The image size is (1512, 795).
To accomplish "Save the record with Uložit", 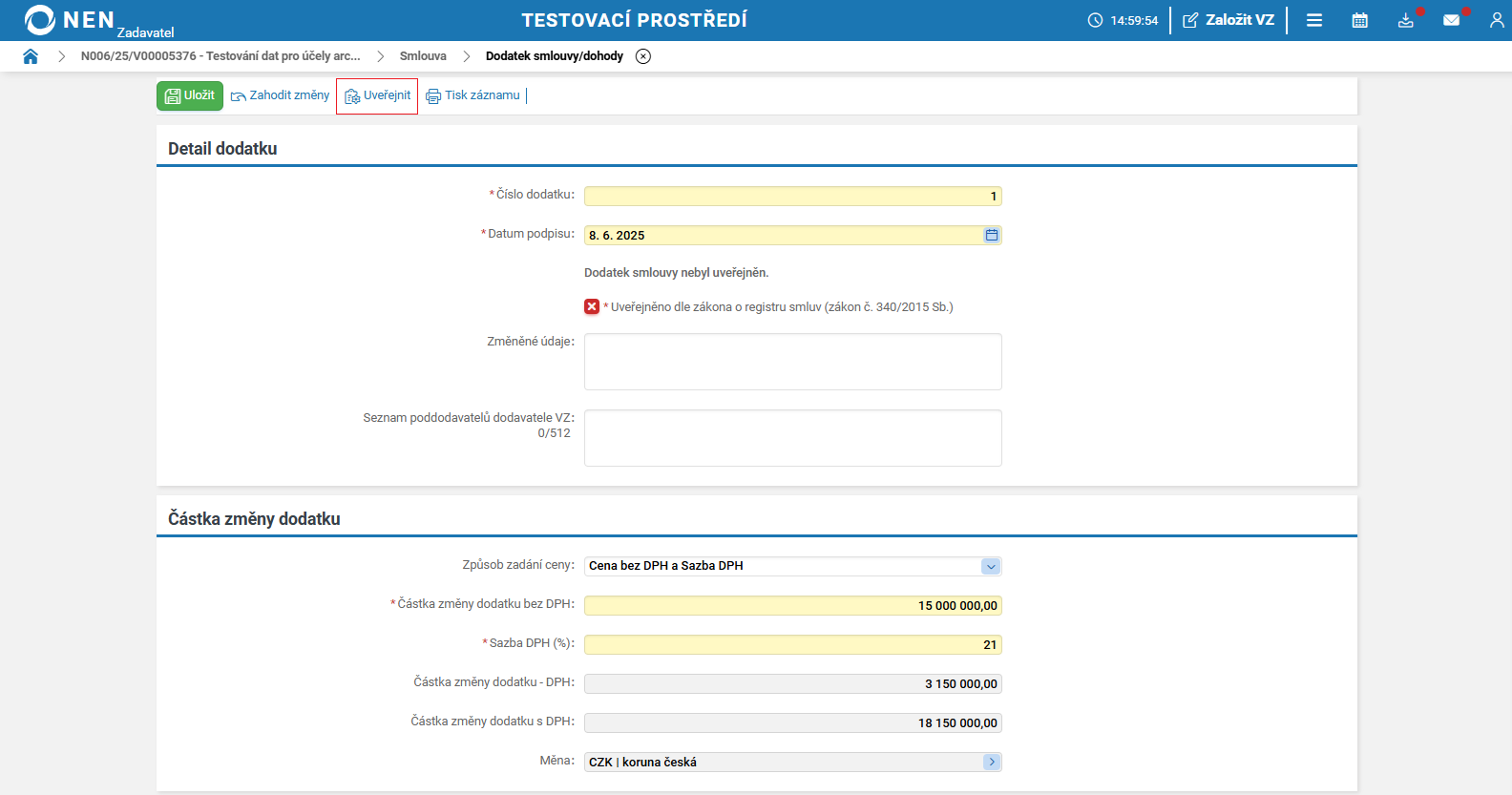I will coord(190,95).
